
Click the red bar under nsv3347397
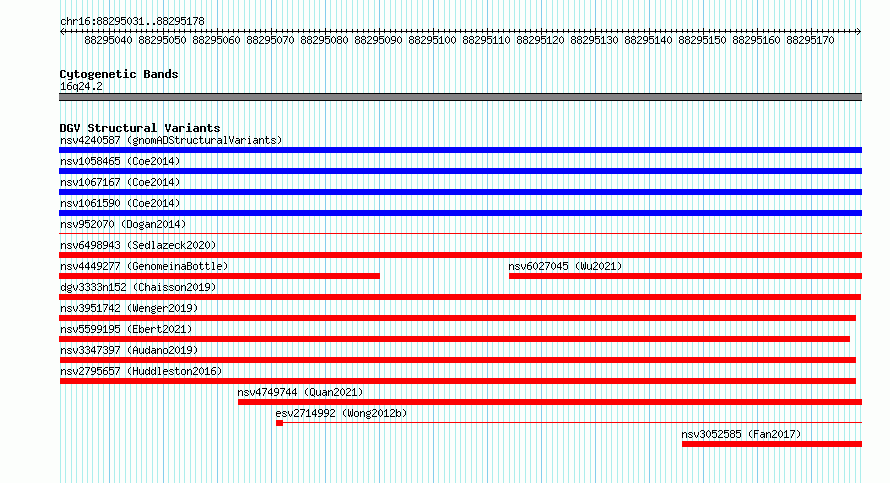coord(457,360)
